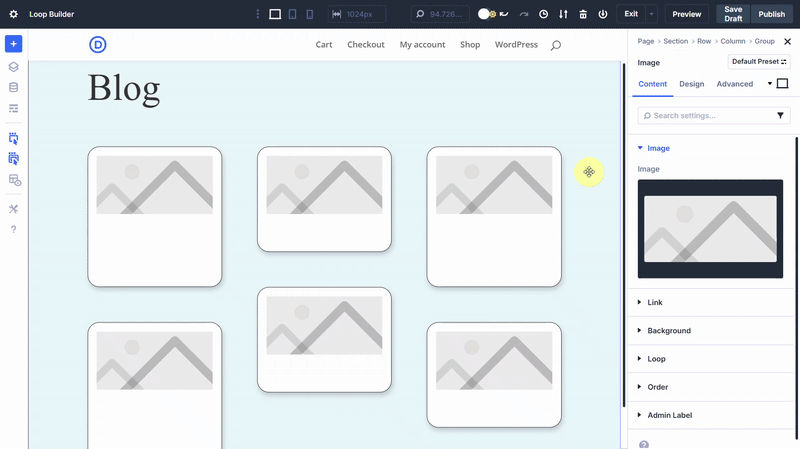800x449 pixels.
Task: Switch to the Content tab
Action: coord(653,84)
